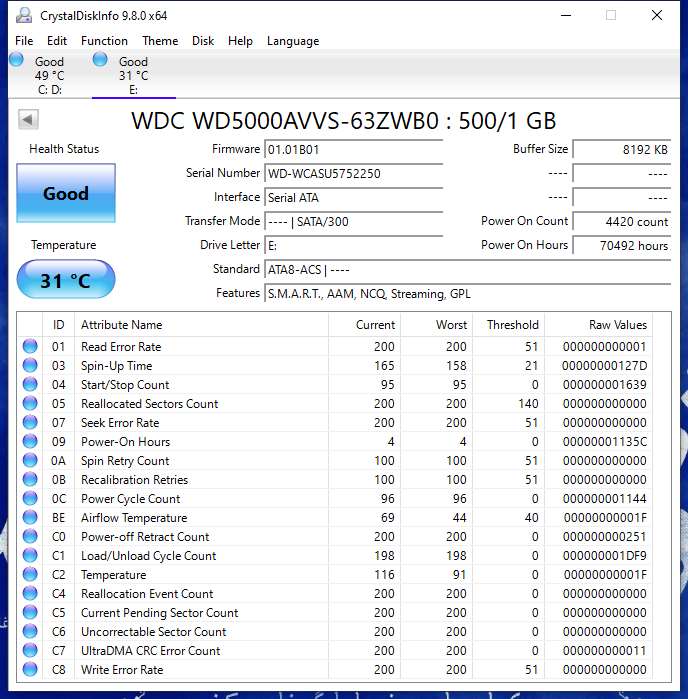Click the Drive Letter field

(354, 246)
